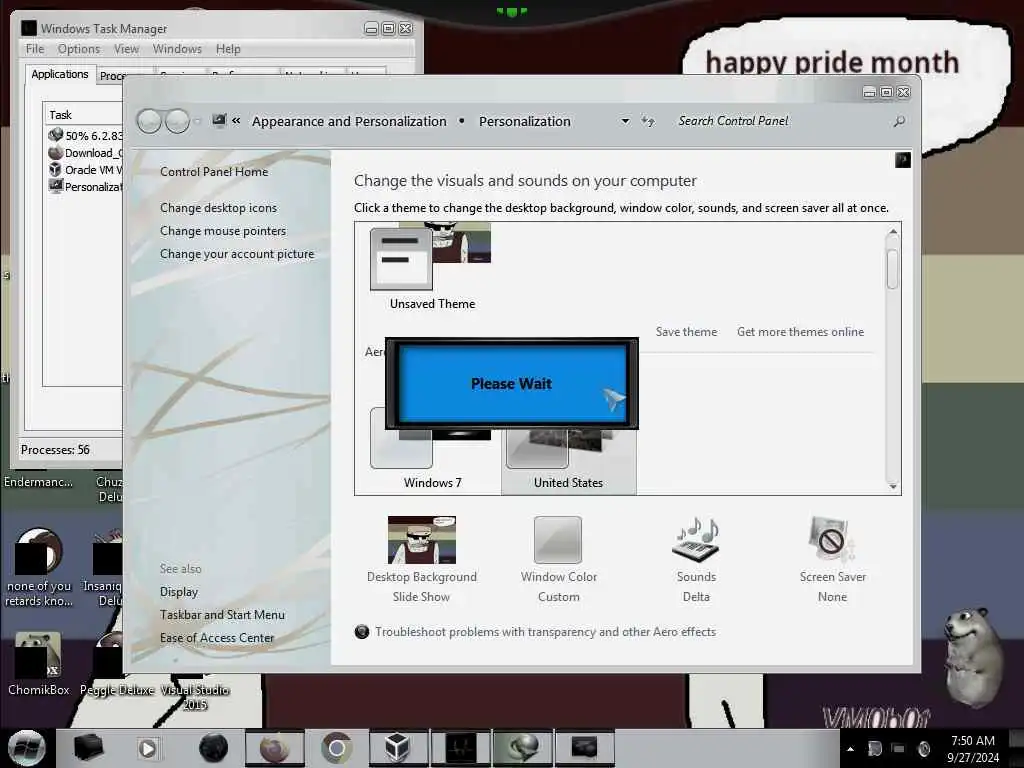Open the Visual Studio 2015 desktop shortcut
The width and height of the screenshot is (1024, 768).
195,696
